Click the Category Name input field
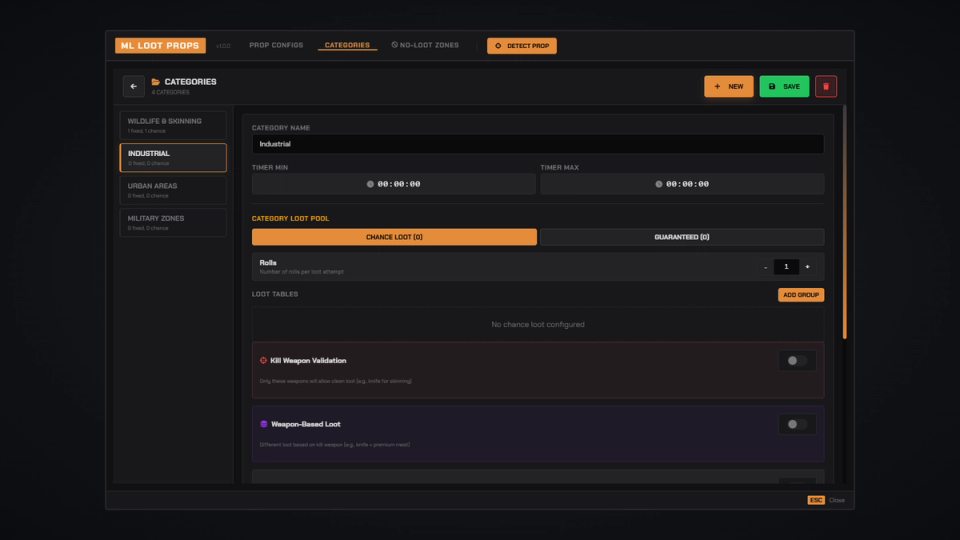960x540 pixels. click(538, 144)
